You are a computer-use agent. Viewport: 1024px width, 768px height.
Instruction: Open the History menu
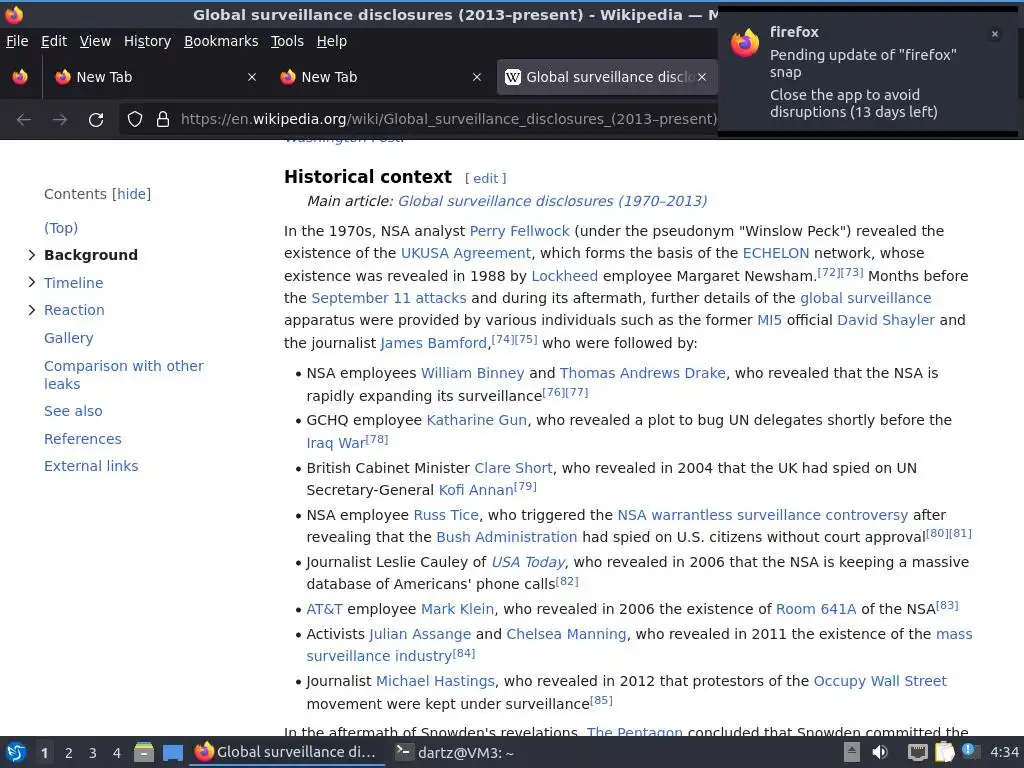pyautogui.click(x=147, y=41)
